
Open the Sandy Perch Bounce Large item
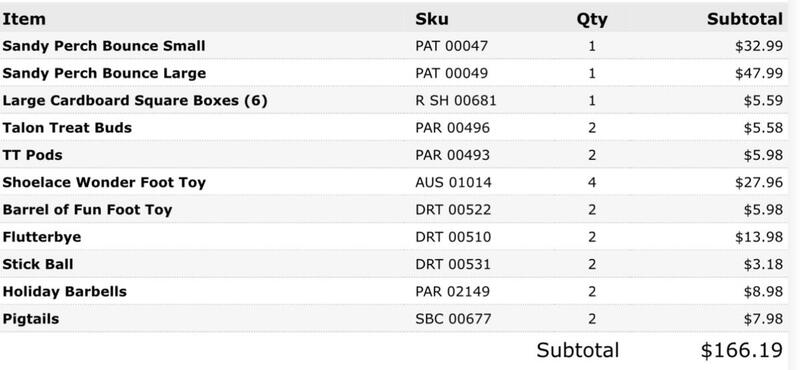click(x=104, y=73)
